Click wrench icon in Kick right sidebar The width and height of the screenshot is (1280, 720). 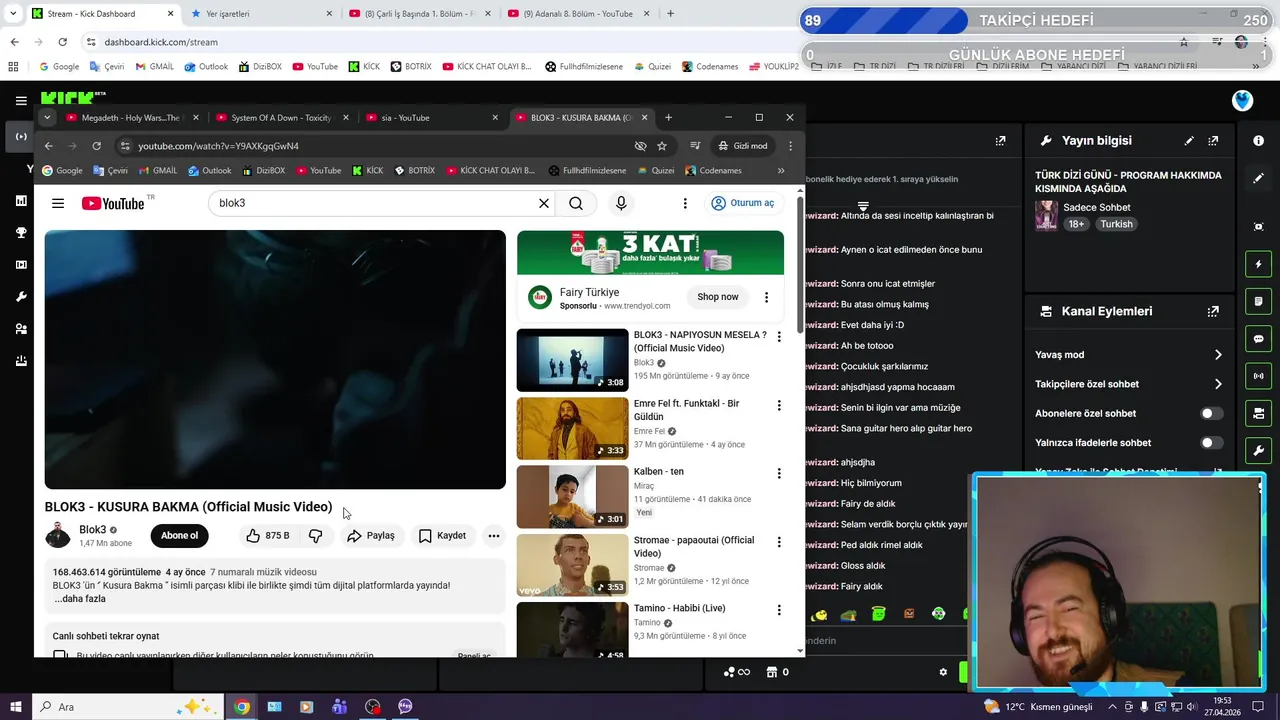[1258, 450]
